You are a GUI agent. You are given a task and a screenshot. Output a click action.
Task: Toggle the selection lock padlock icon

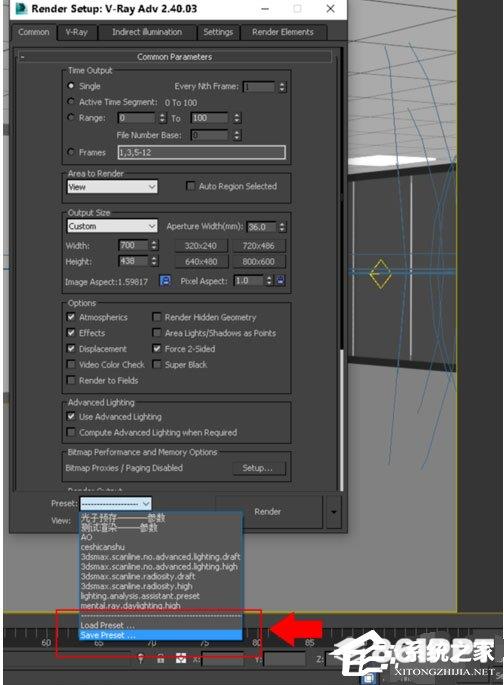coord(161,658)
